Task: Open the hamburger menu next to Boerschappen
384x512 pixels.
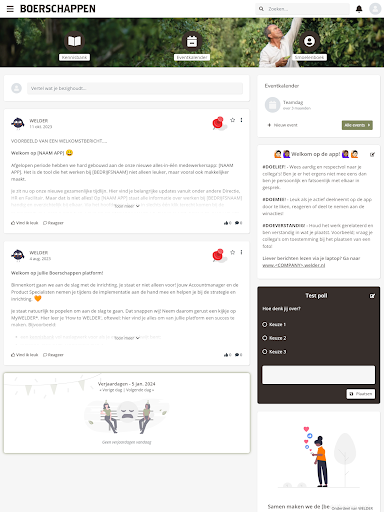Action: (10, 9)
